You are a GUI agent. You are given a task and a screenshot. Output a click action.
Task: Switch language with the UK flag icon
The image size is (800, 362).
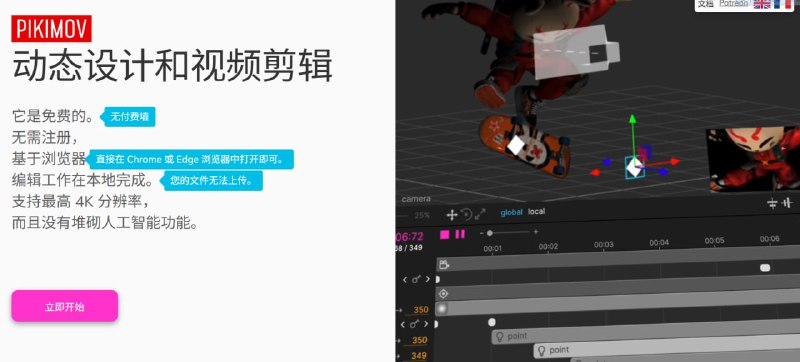tap(762, 4)
